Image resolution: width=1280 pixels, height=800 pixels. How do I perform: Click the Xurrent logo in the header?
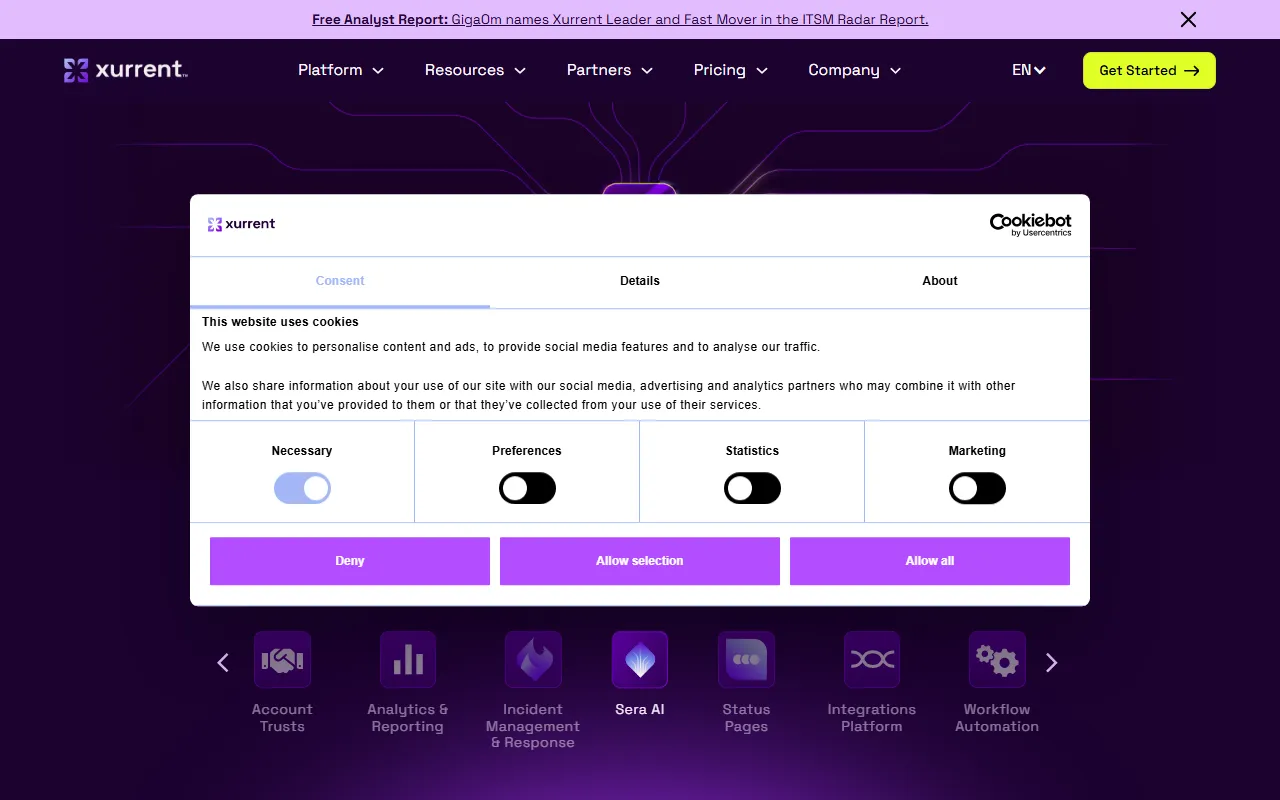coord(126,70)
